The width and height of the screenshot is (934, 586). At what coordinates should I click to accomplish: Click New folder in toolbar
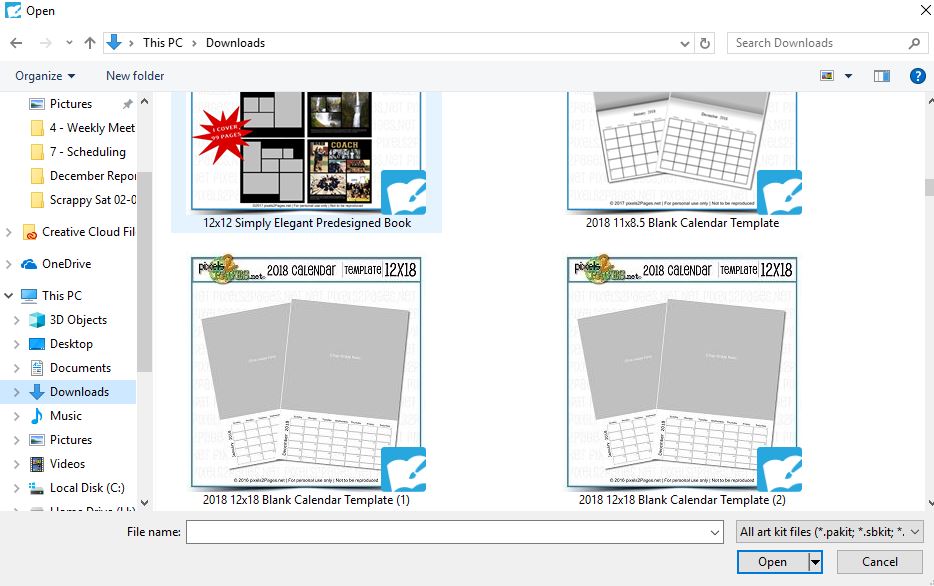(135, 76)
